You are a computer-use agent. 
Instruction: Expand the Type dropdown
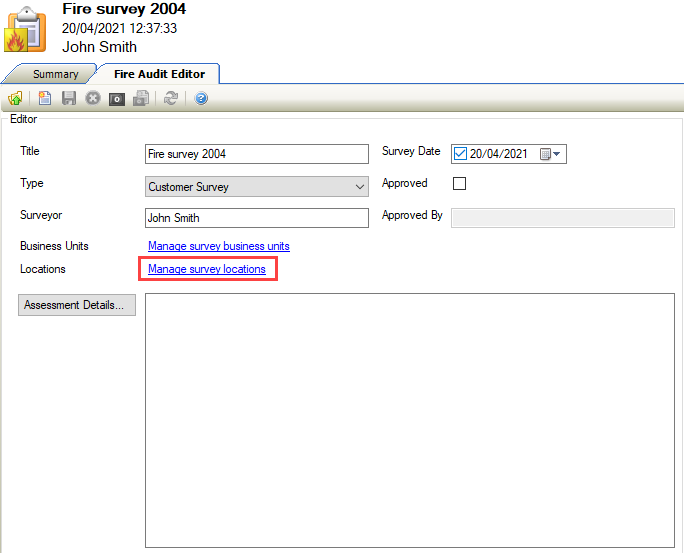(360, 187)
